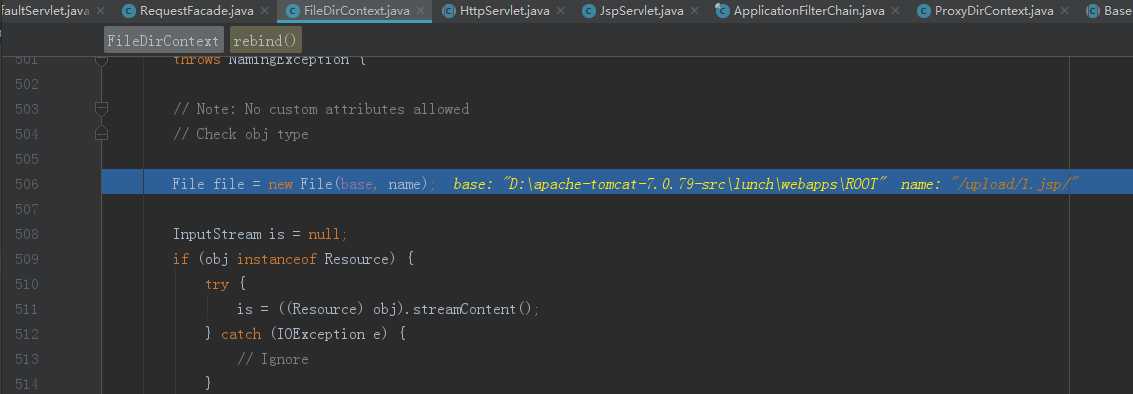The width and height of the screenshot is (1133, 394).
Task: Click the '// Ignore' comment on line 513
Action: 273,359
